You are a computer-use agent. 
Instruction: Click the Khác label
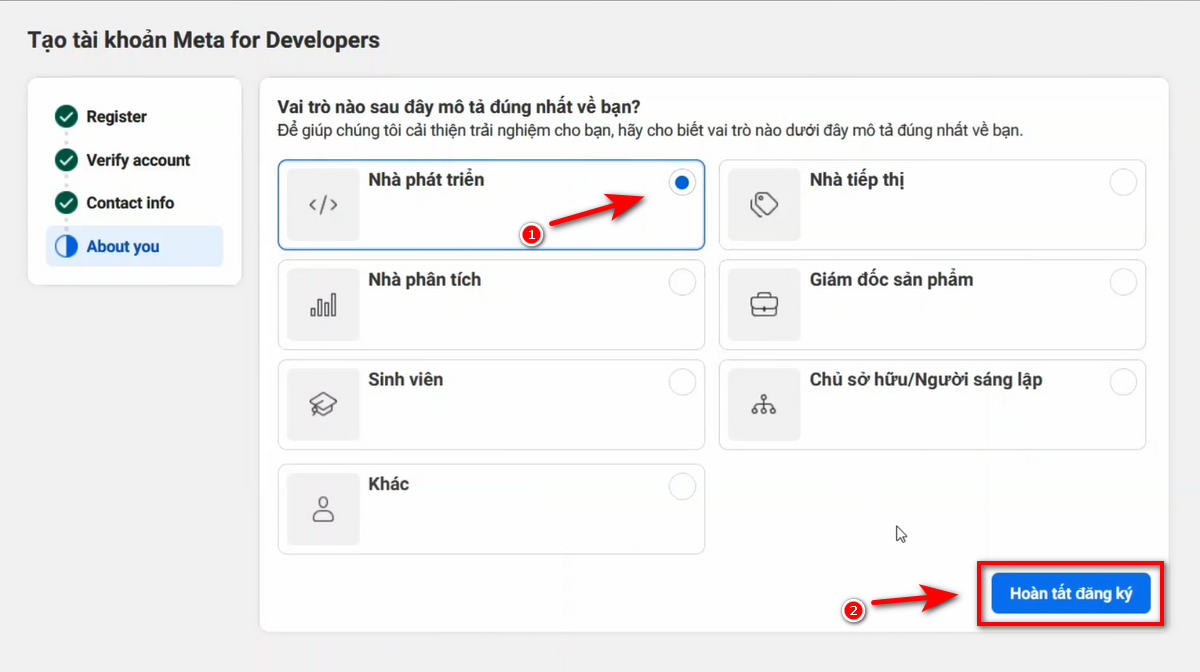click(388, 484)
